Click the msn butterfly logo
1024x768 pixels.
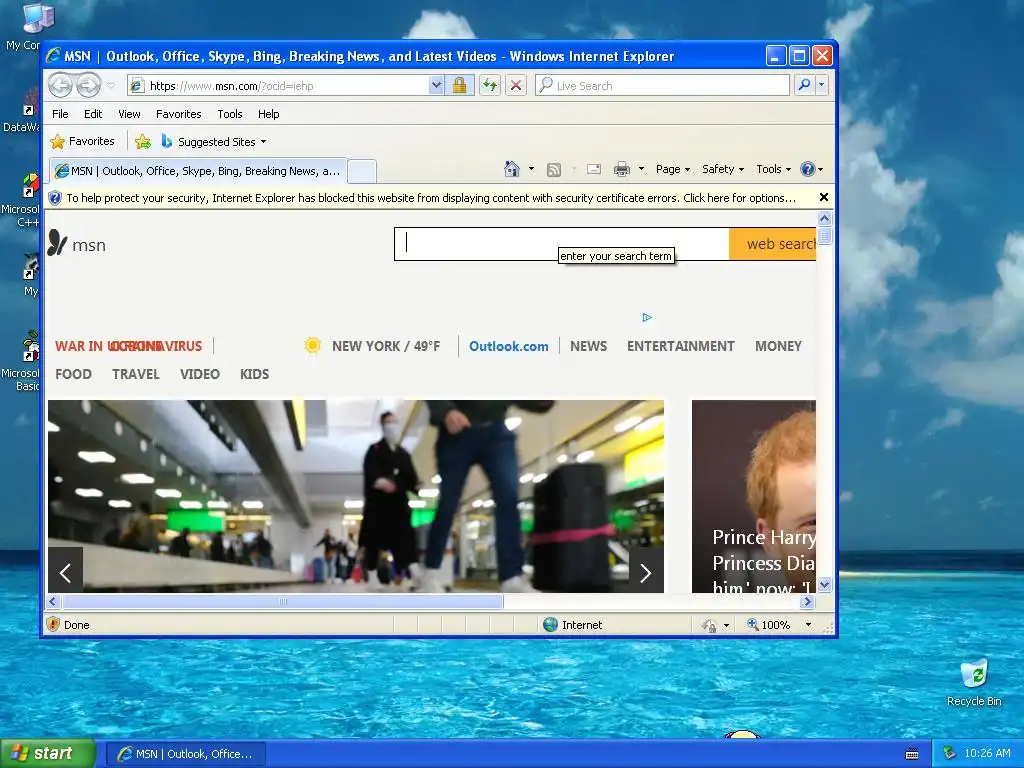pos(76,244)
